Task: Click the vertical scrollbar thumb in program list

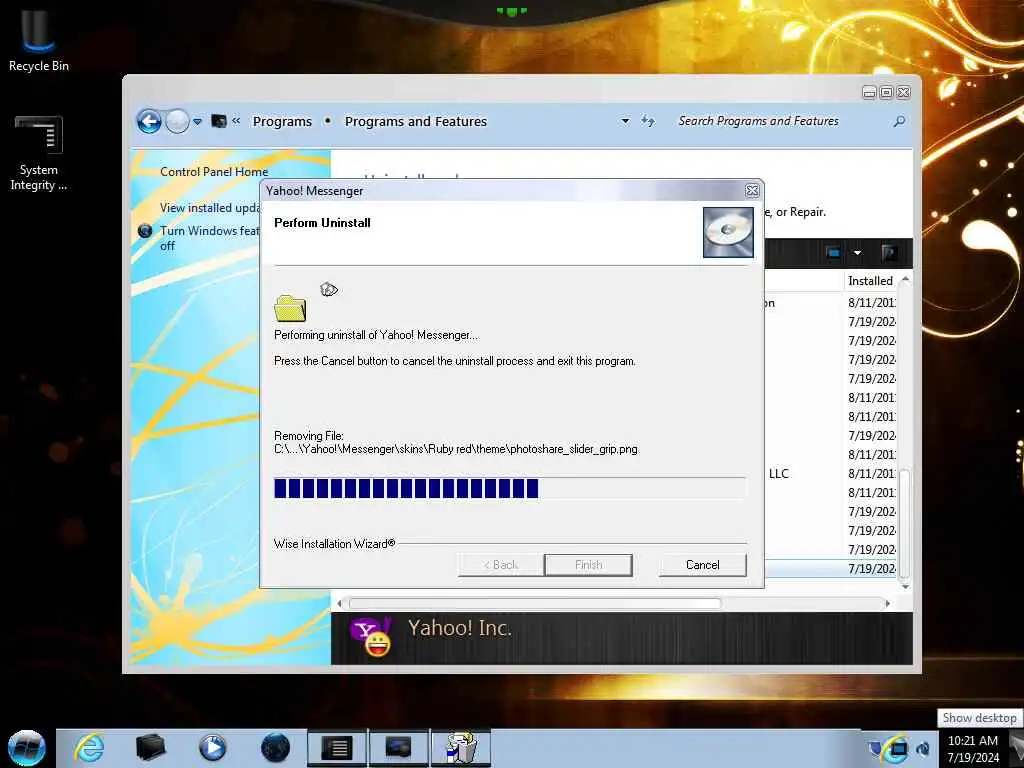Action: tap(904, 524)
